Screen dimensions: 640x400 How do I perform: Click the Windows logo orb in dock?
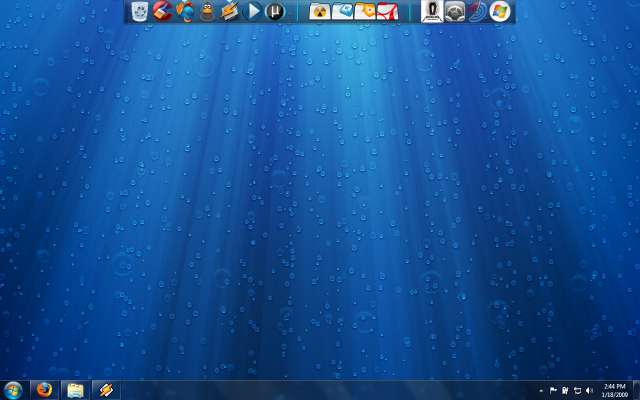(x=500, y=11)
